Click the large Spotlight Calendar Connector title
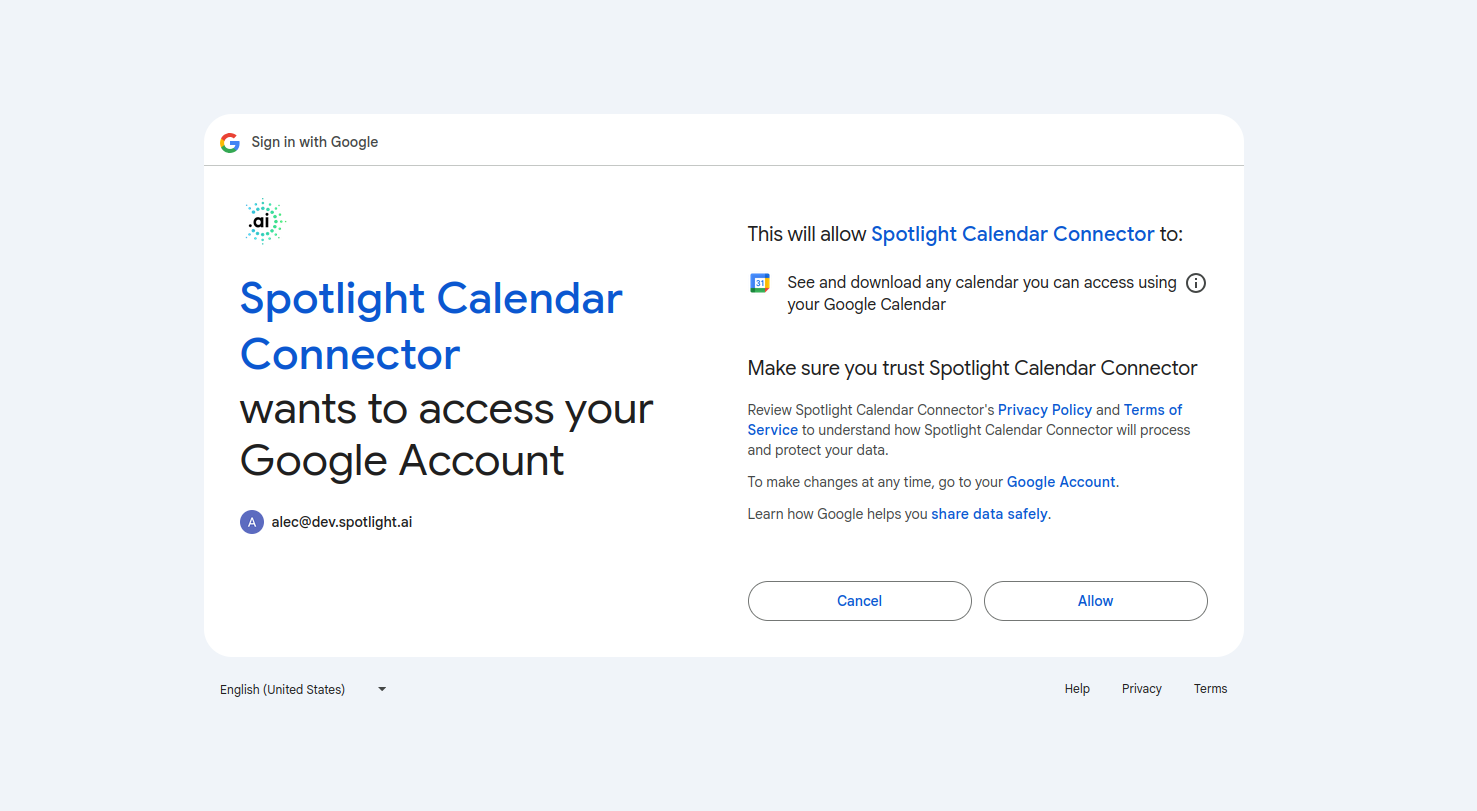Image resolution: width=1477 pixels, height=811 pixels. (431, 326)
